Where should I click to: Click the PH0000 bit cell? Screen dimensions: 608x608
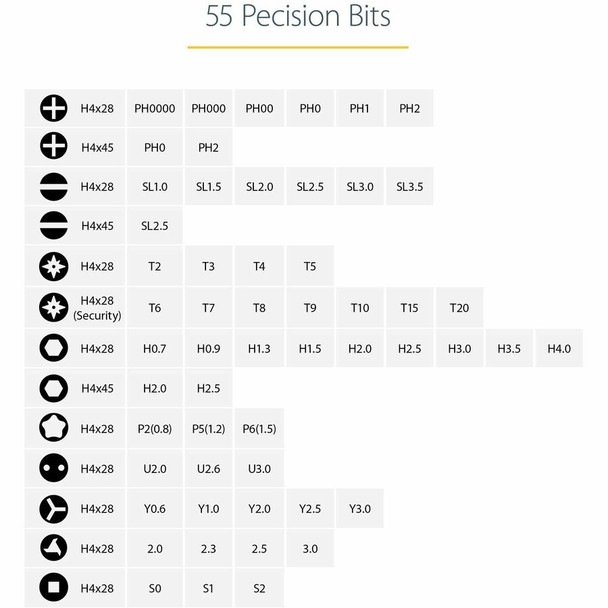click(155, 108)
